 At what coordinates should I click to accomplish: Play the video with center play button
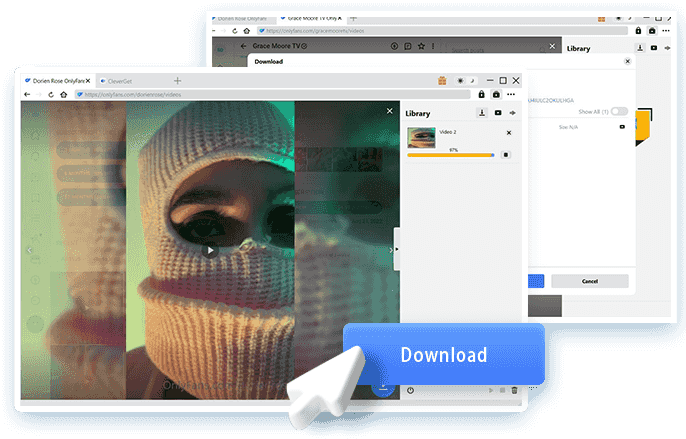click(209, 250)
